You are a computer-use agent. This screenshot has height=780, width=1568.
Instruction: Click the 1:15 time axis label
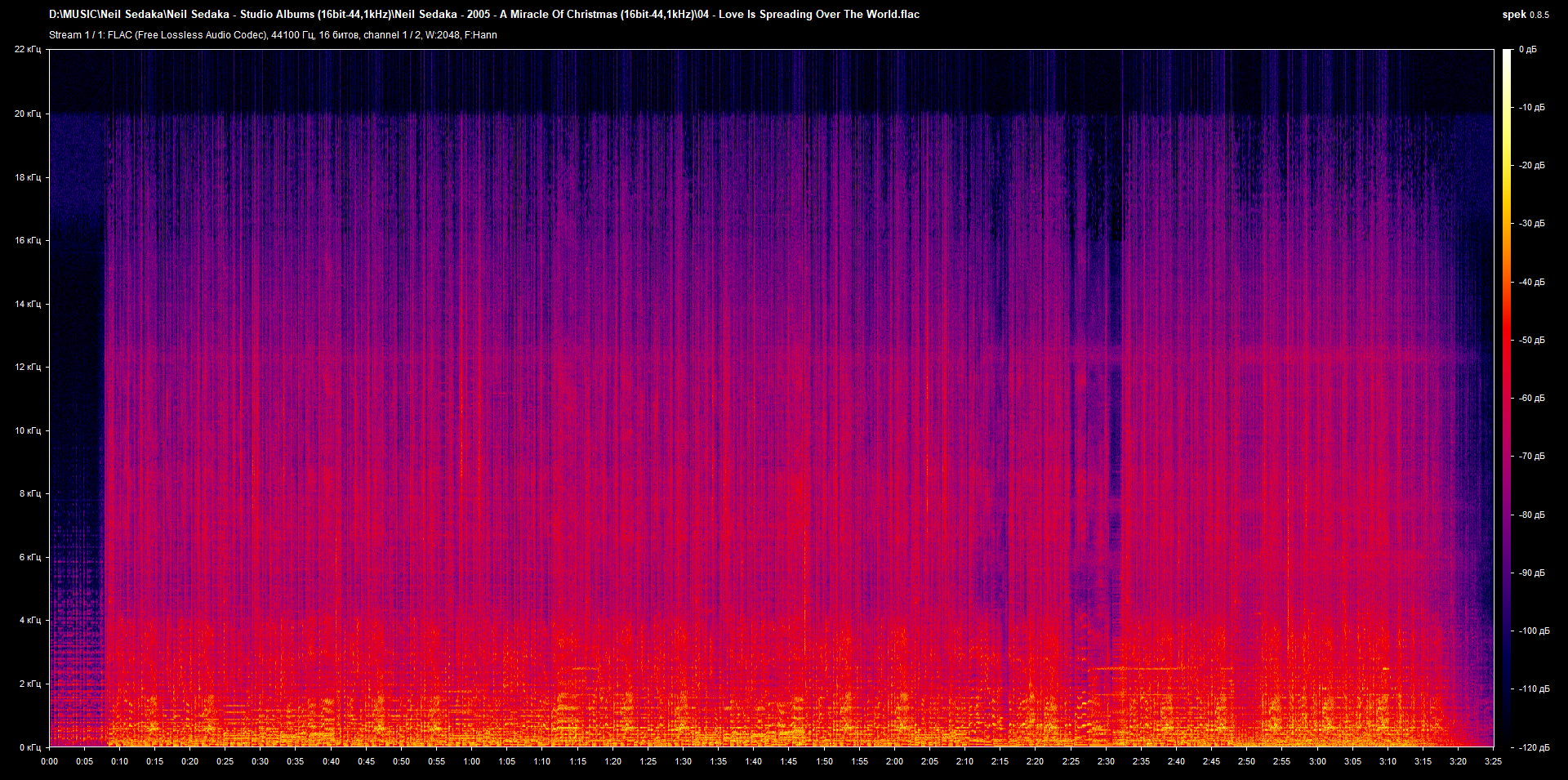coord(577,761)
